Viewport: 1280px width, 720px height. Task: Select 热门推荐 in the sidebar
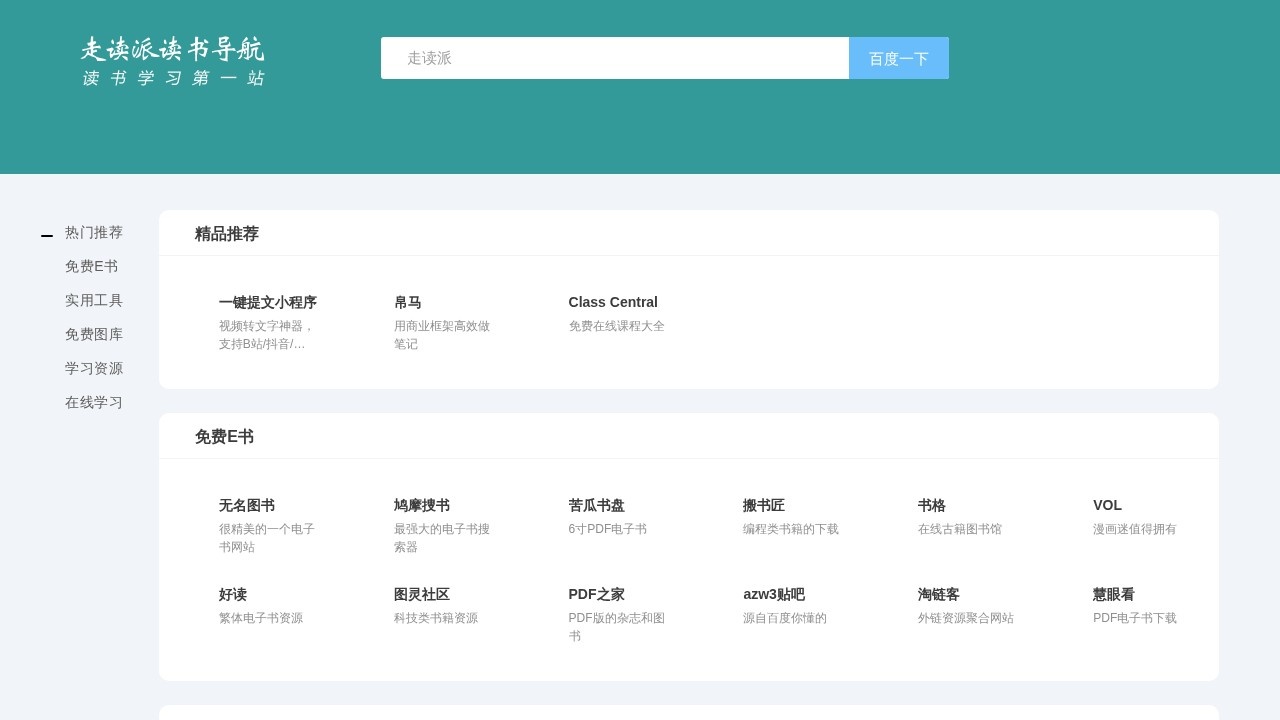coord(93,232)
